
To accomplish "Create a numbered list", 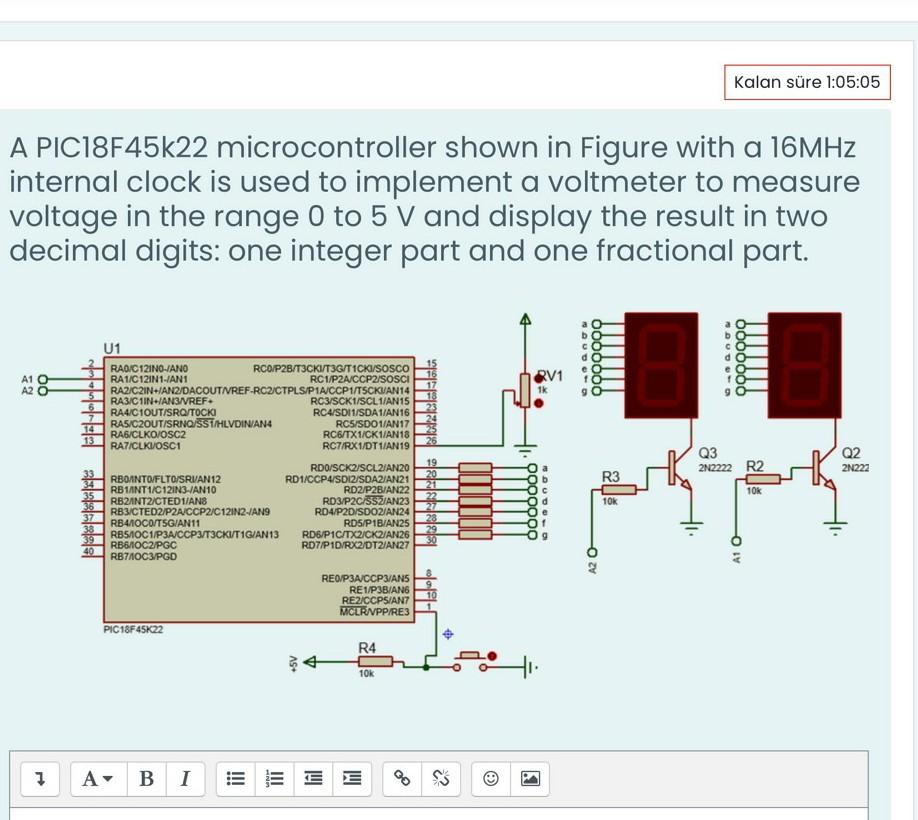I will coord(274,779).
